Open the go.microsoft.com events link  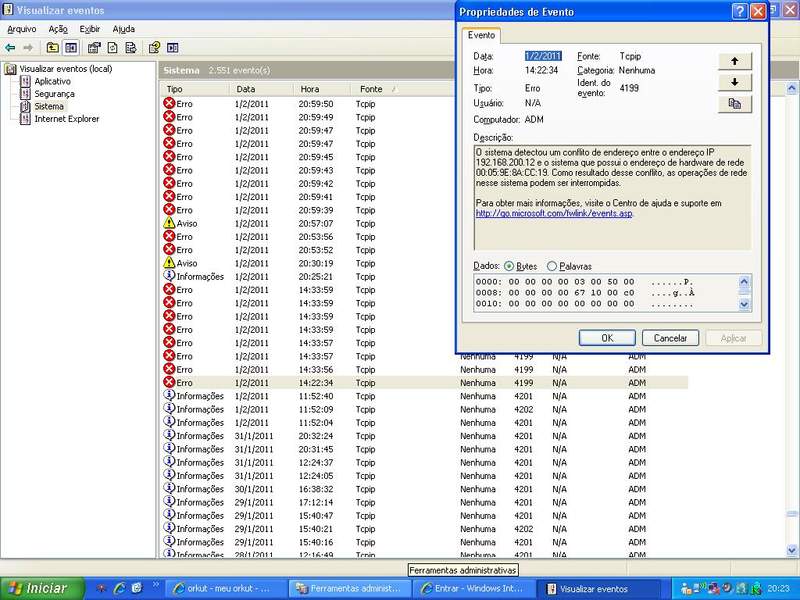(x=554, y=213)
